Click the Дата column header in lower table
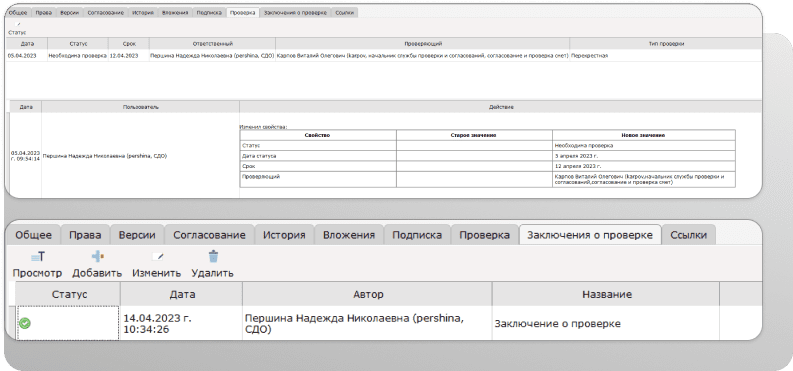This screenshot has width=793, height=371. pos(182,294)
